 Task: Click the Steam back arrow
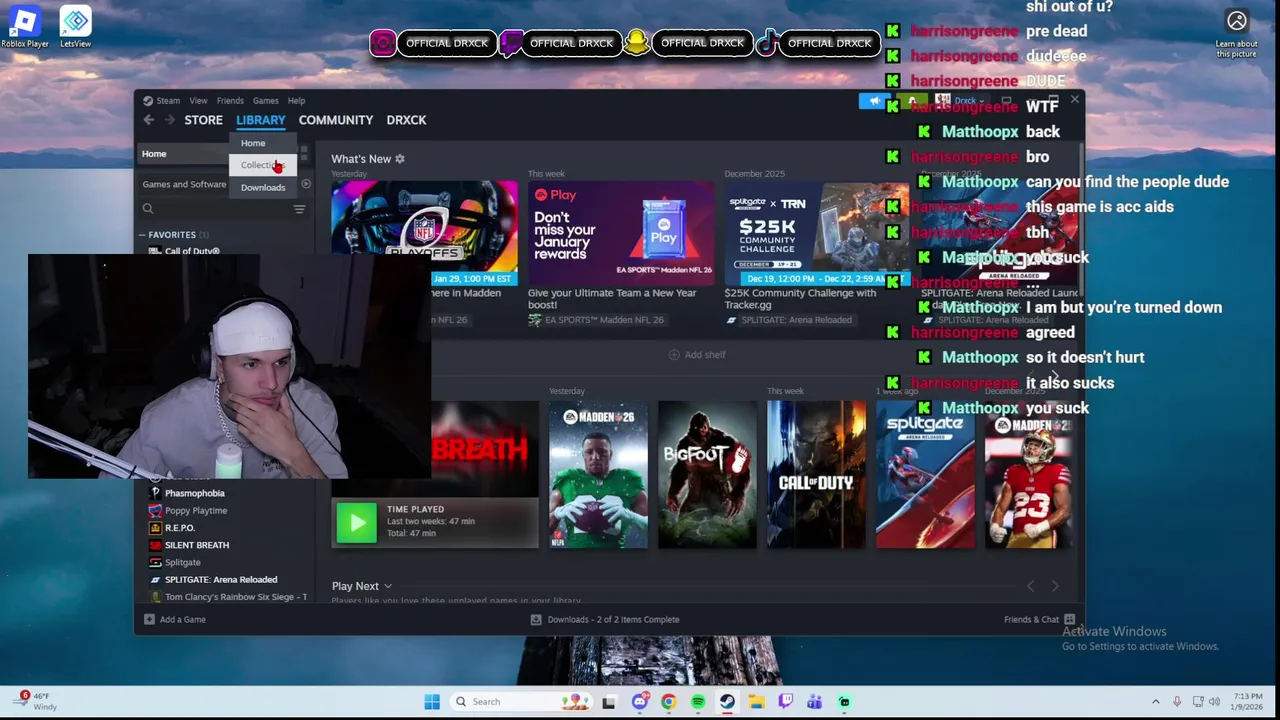(x=148, y=120)
